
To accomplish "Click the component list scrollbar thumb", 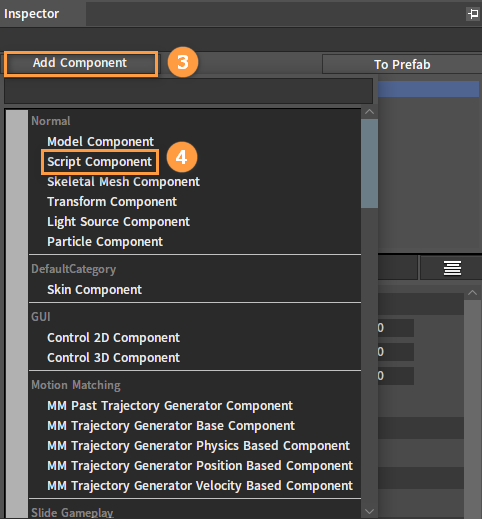I will click(x=369, y=163).
